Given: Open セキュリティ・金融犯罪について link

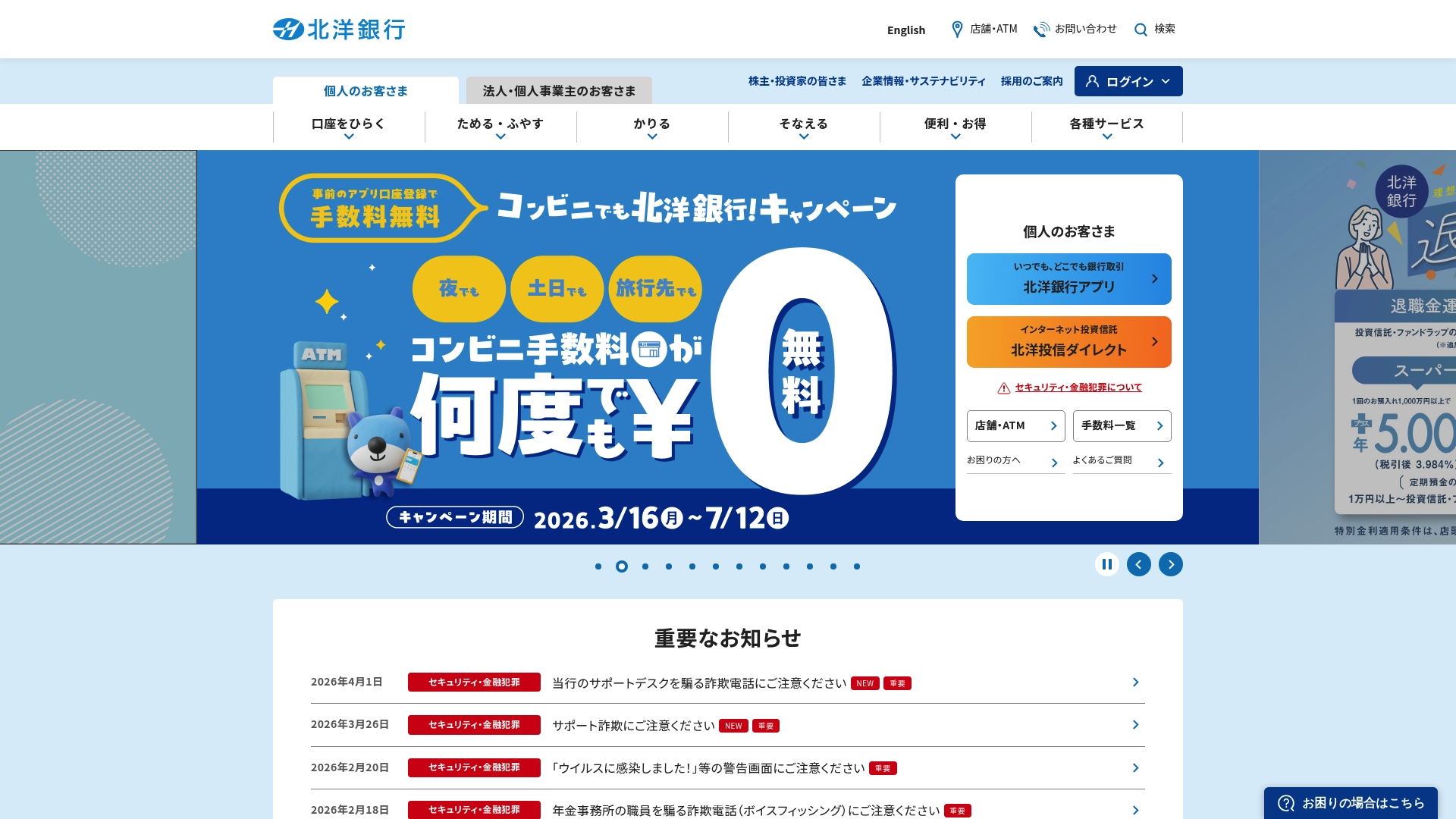Looking at the screenshot, I should tap(1078, 388).
